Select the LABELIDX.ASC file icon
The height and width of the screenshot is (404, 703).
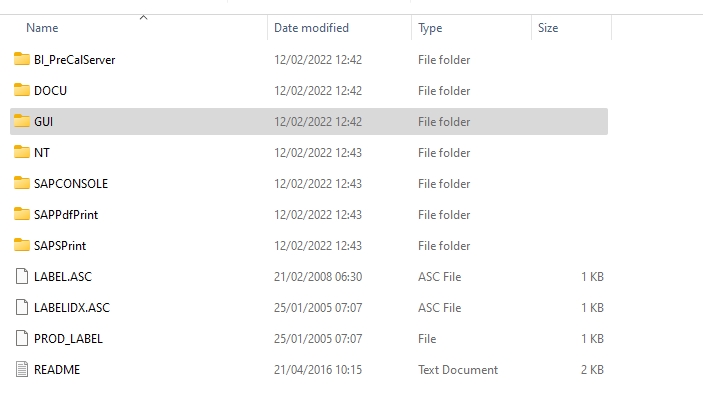(x=22, y=307)
